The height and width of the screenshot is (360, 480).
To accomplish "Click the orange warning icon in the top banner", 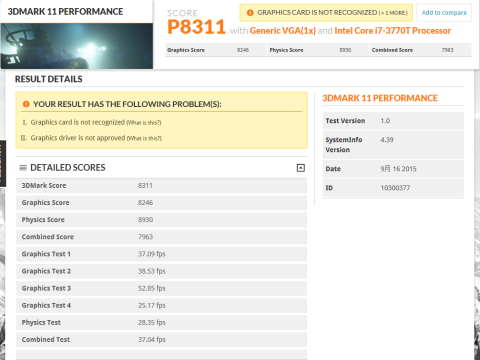I will pos(250,13).
